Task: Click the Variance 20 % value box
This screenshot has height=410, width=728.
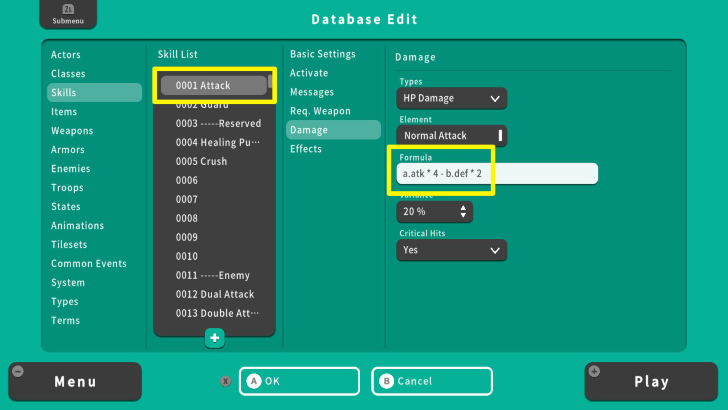Action: tap(435, 212)
